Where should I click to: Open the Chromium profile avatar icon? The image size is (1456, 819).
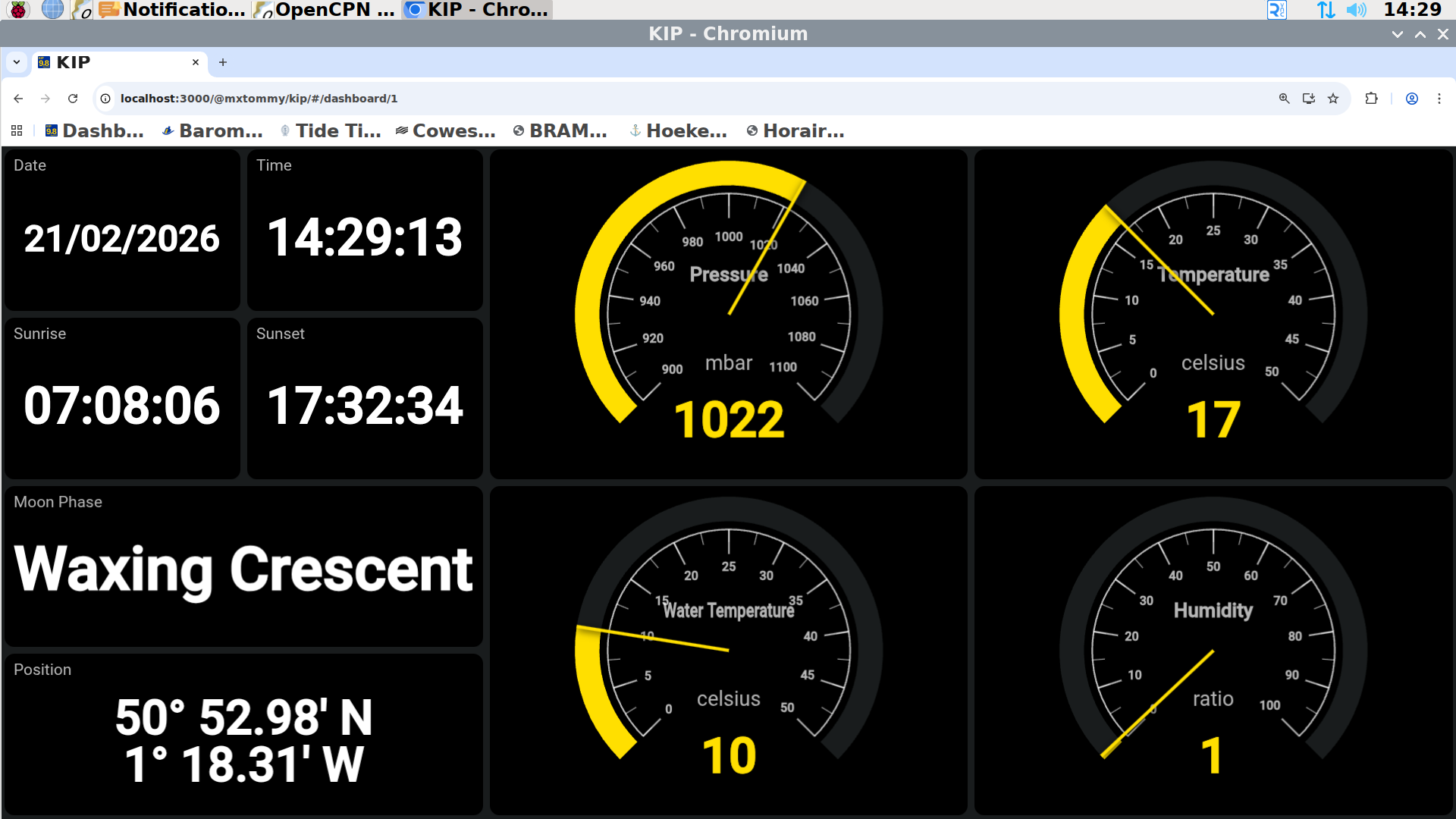(x=1412, y=99)
